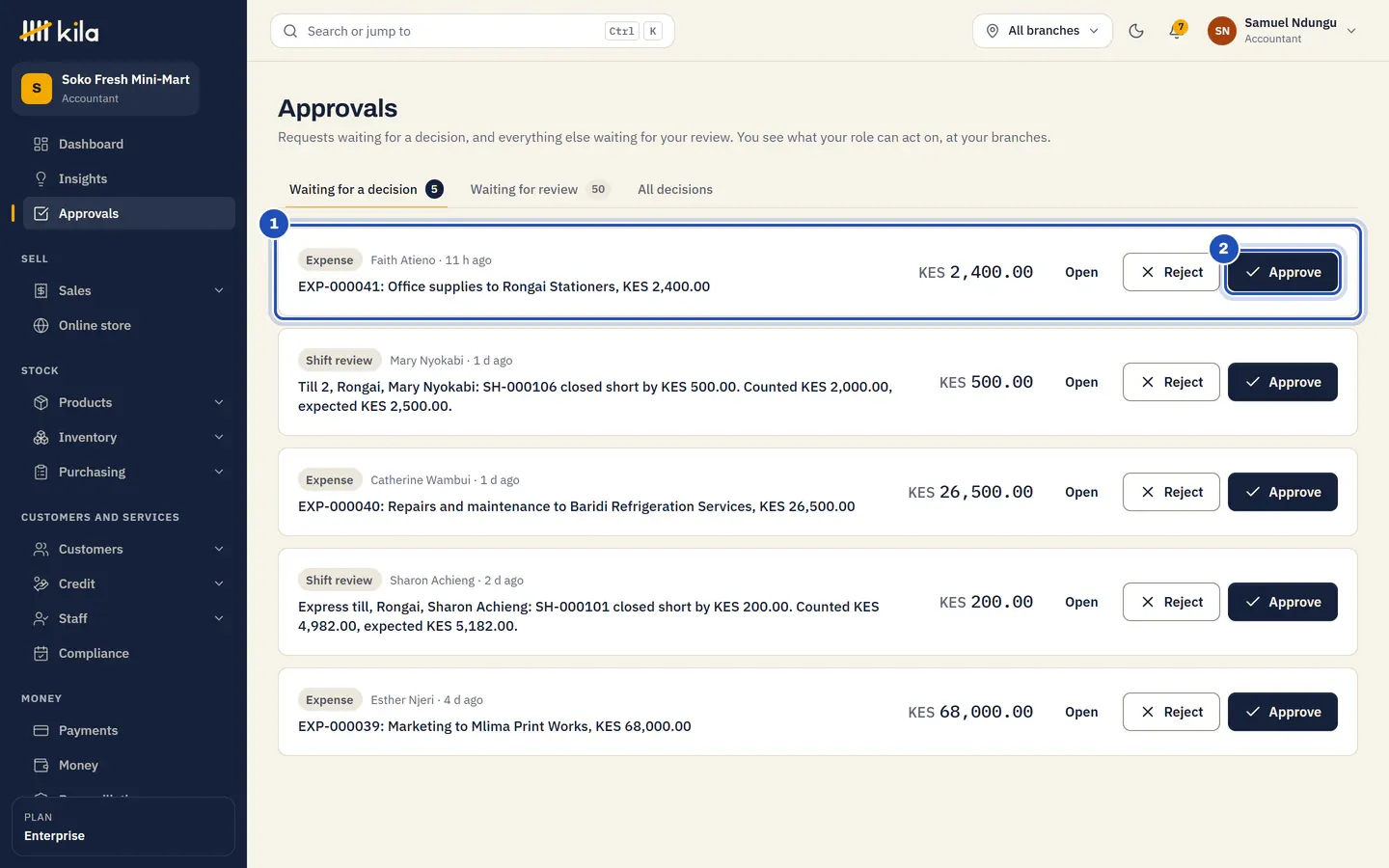Open the All decisions tab
This screenshot has width=1389, height=868.
[675, 190]
